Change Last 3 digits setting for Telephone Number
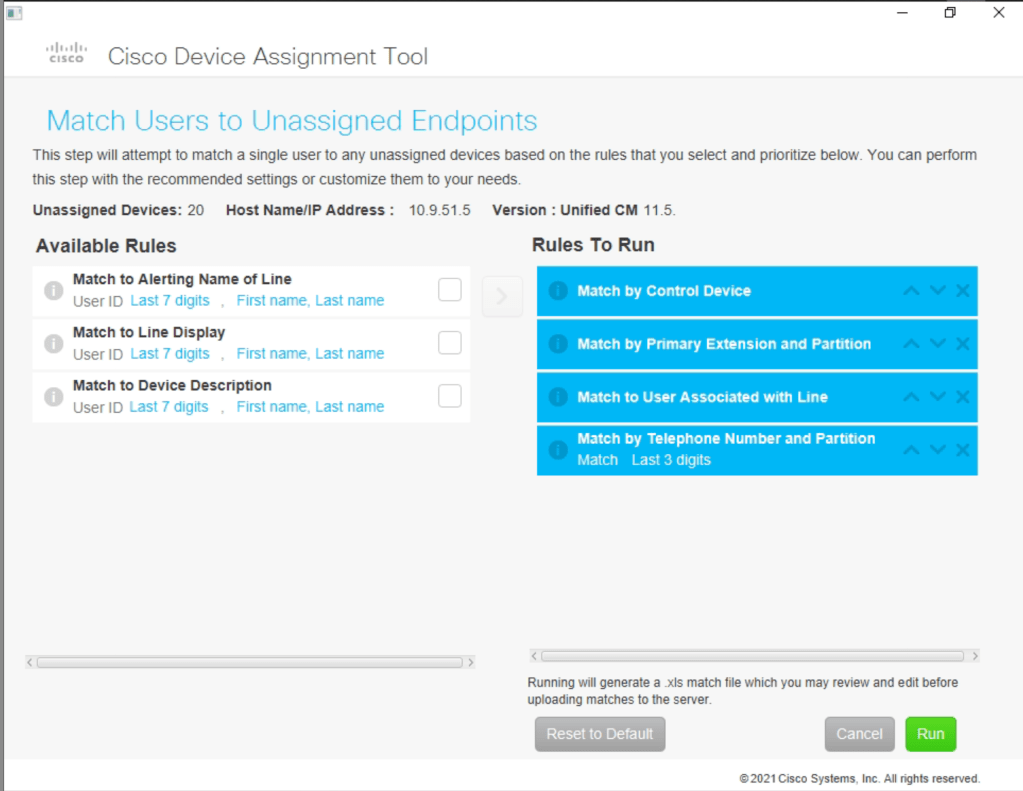Image resolution: width=1023 pixels, height=791 pixels. pos(671,460)
